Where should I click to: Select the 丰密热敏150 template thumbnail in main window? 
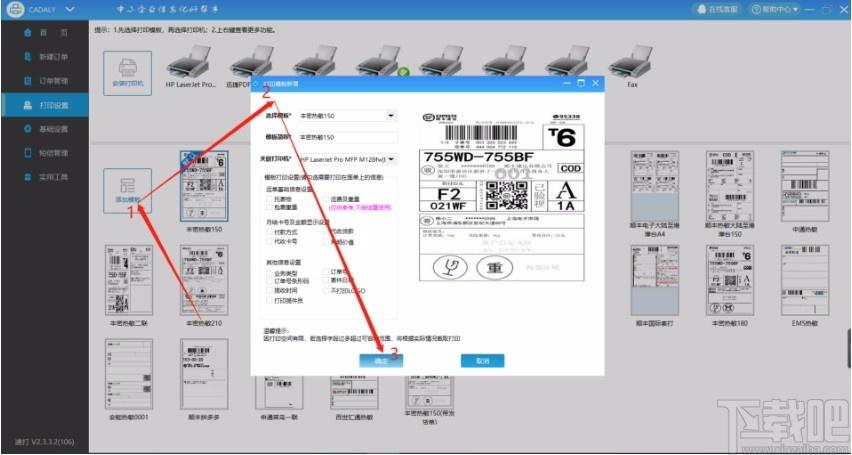pos(204,186)
